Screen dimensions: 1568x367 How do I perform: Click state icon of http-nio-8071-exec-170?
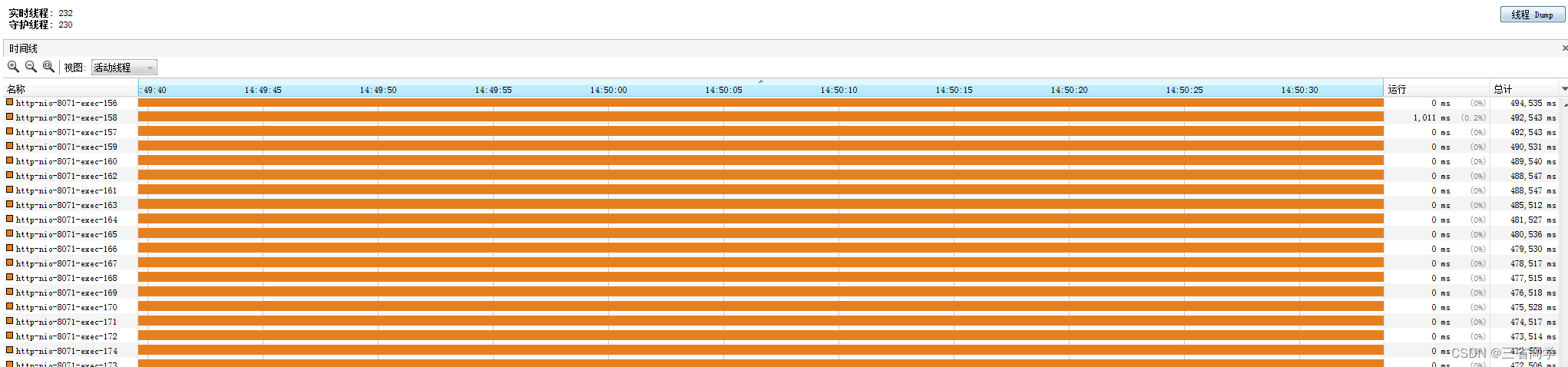tap(10, 306)
